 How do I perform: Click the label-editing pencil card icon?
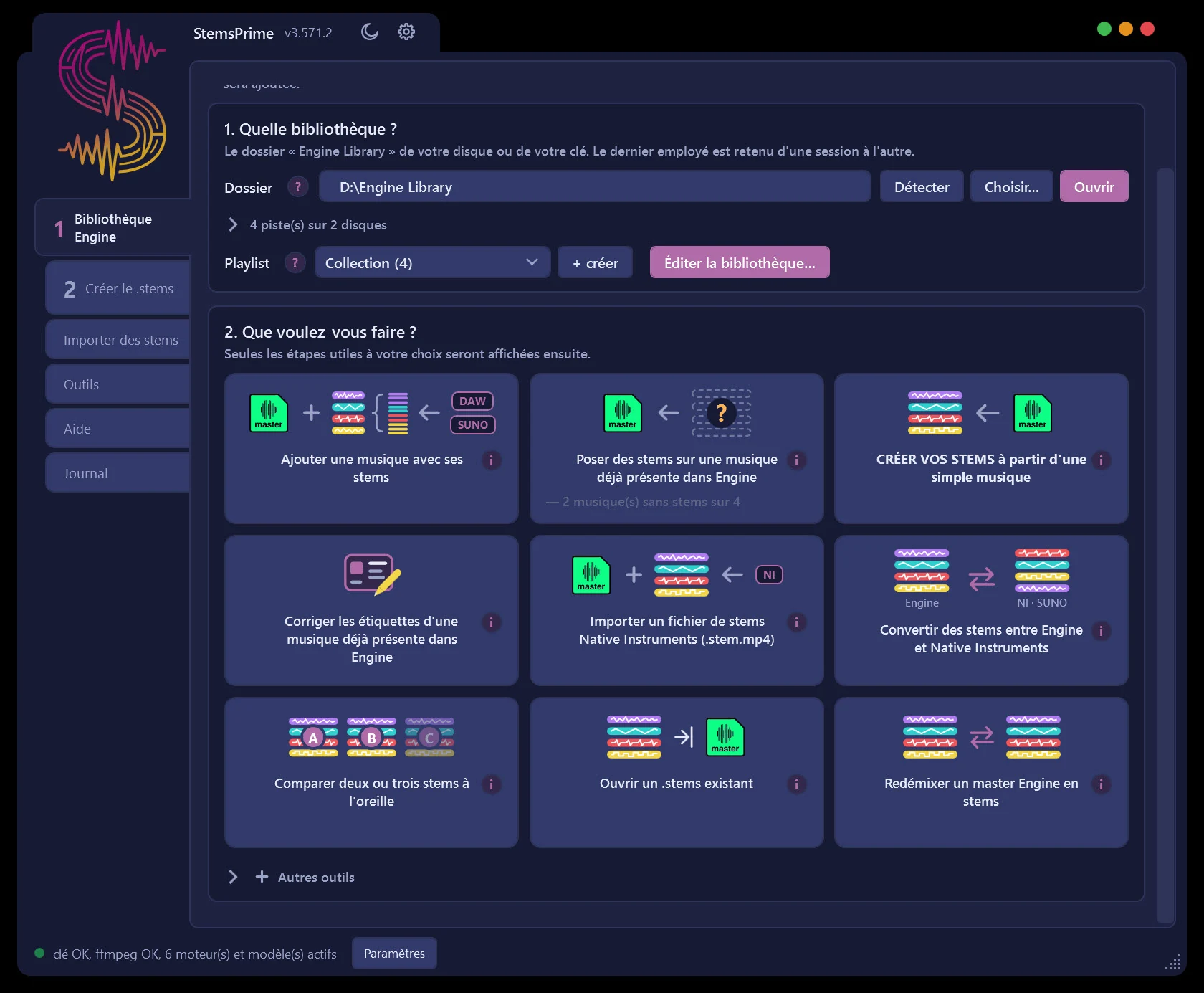[x=372, y=574]
